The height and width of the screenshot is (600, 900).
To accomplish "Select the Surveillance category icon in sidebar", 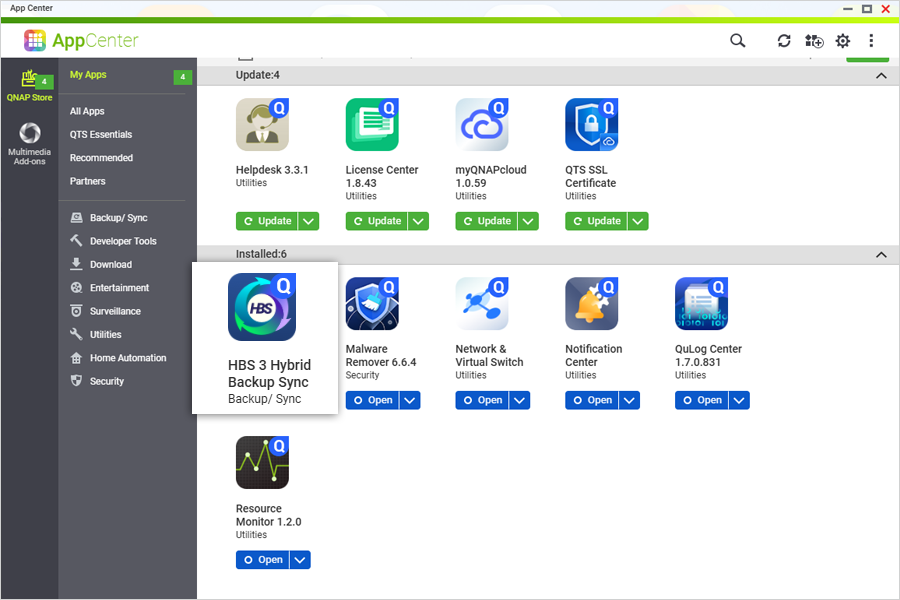I will click(x=76, y=311).
